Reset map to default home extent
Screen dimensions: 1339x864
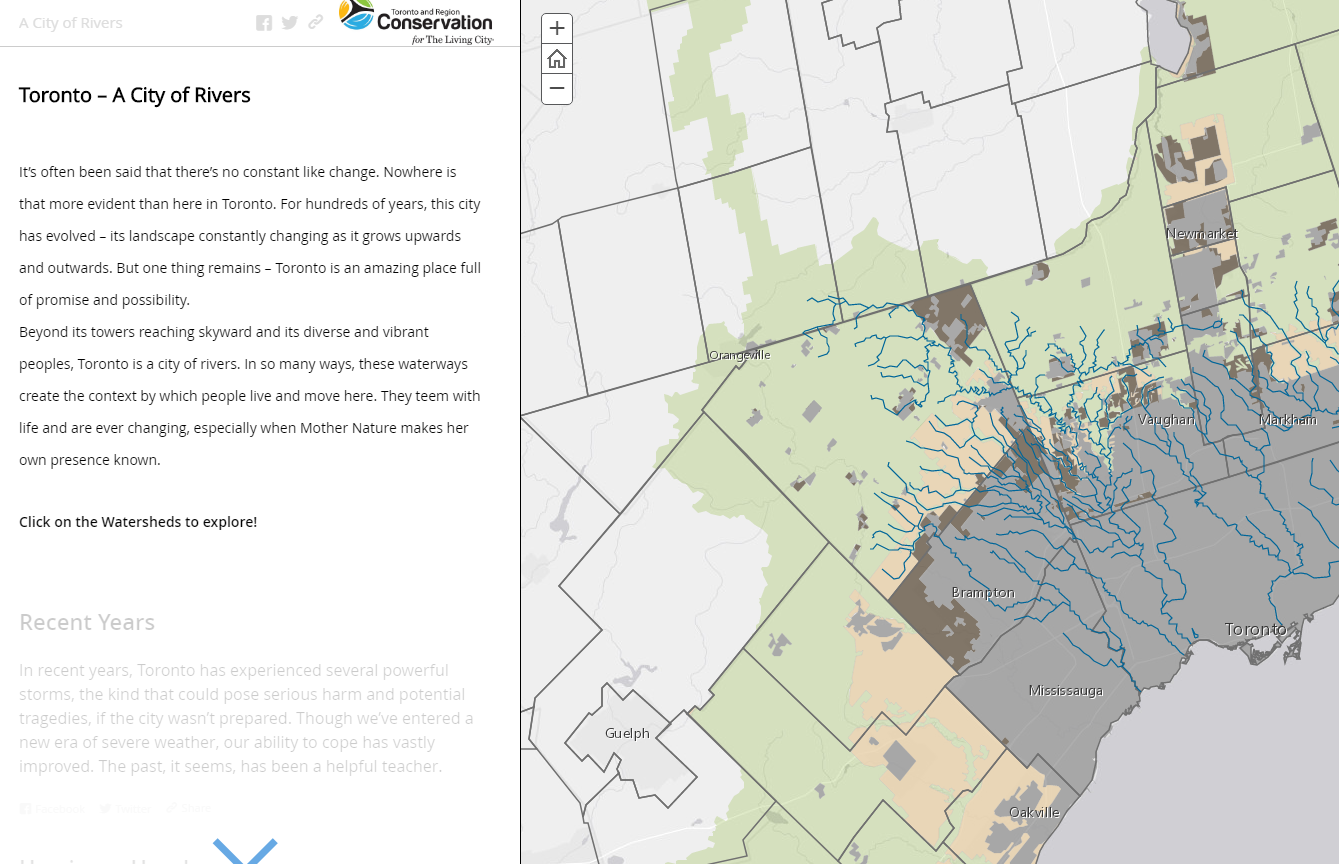pyautogui.click(x=557, y=59)
